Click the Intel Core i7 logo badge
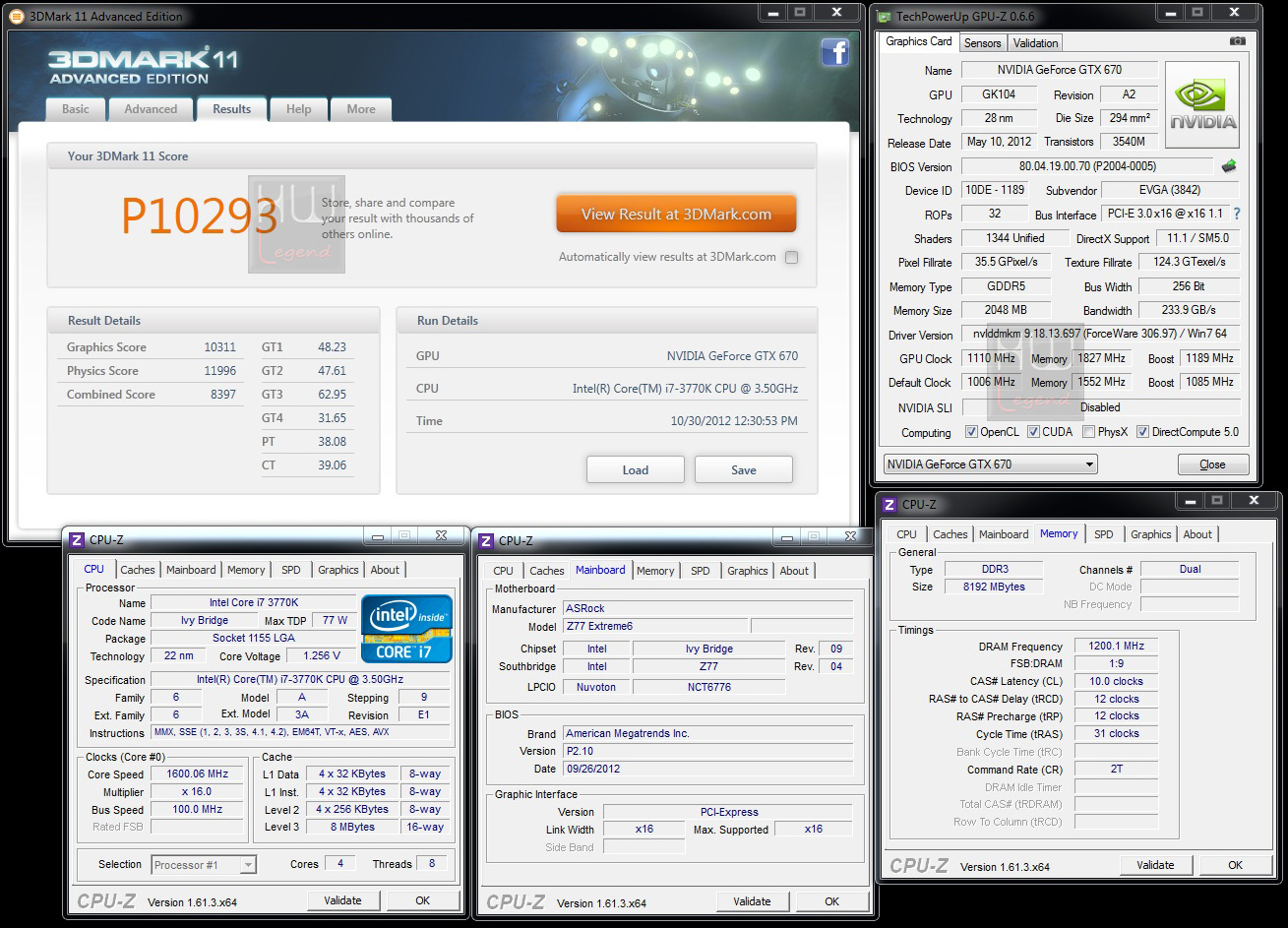The height and width of the screenshot is (928, 1288). [x=406, y=628]
